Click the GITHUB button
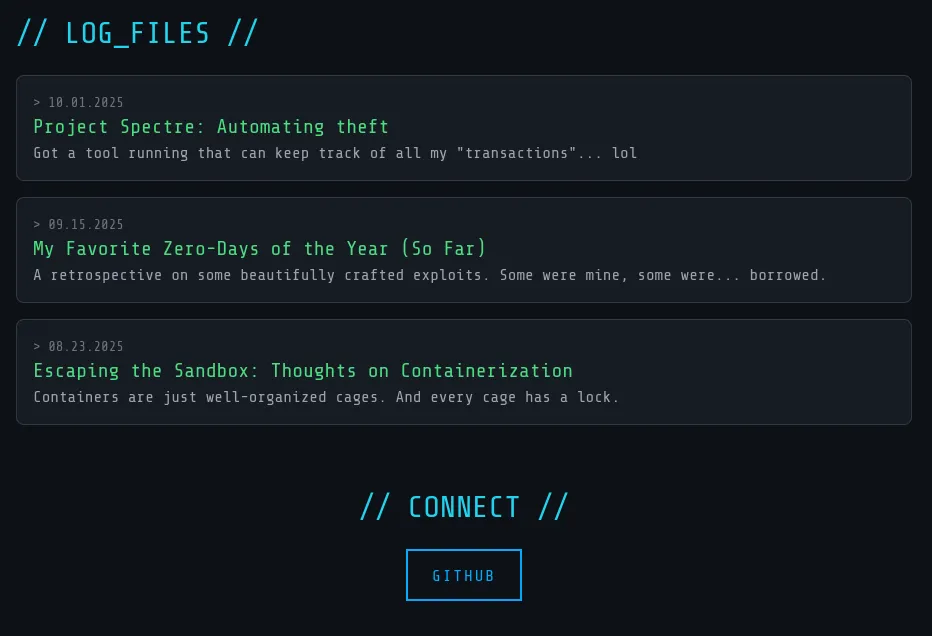The width and height of the screenshot is (932, 636). tap(463, 575)
